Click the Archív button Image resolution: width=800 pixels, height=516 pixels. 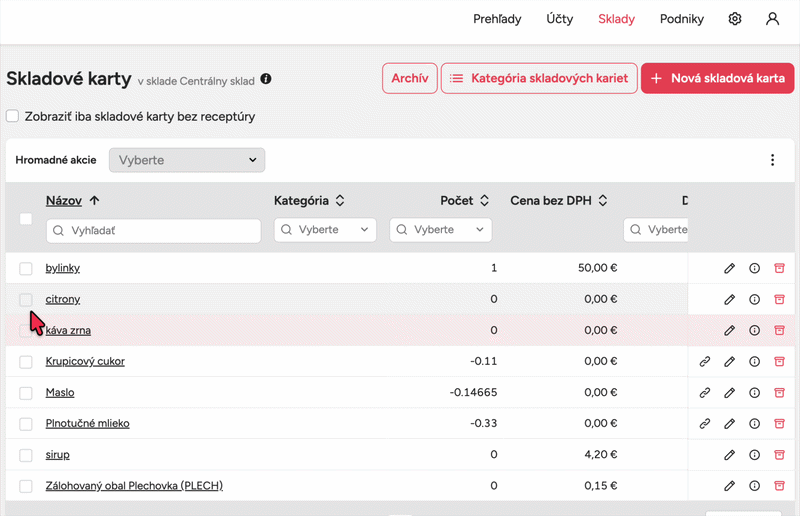click(410, 78)
